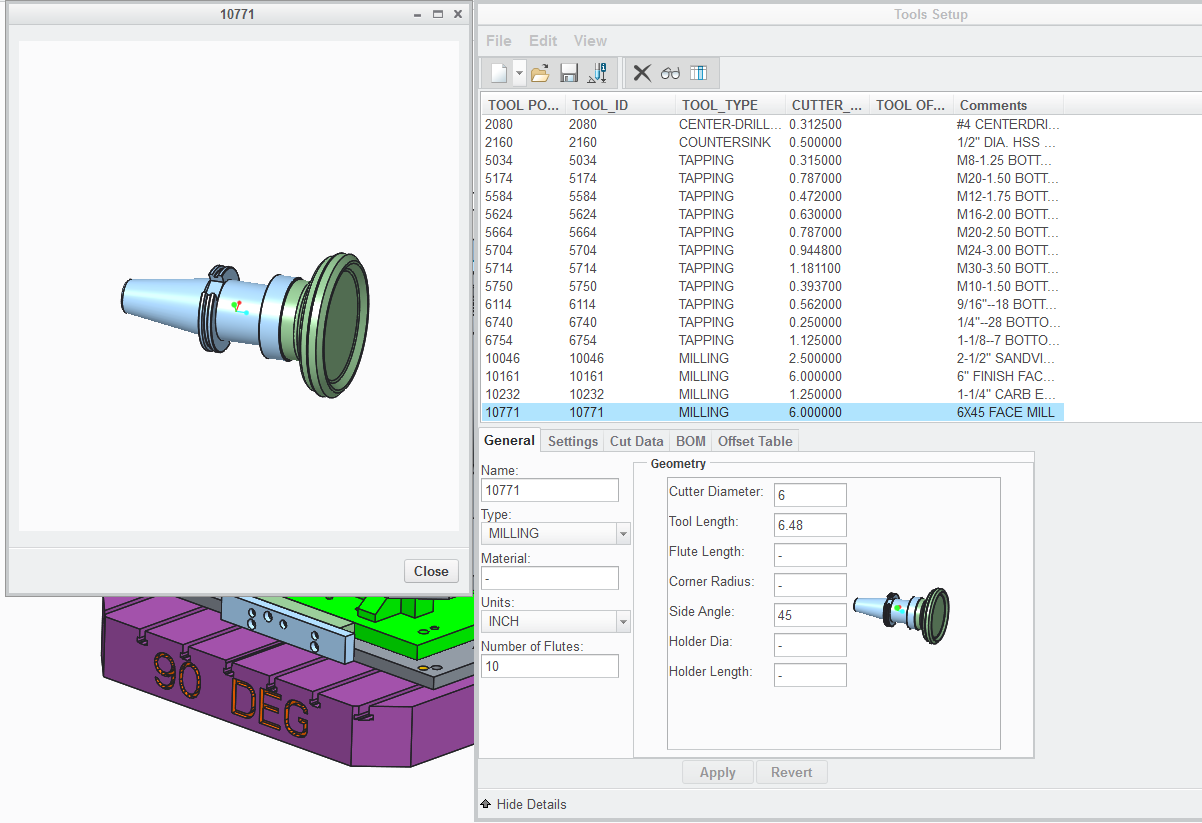This screenshot has height=823, width=1202.
Task: Open tool file with the folder icon
Action: point(540,73)
